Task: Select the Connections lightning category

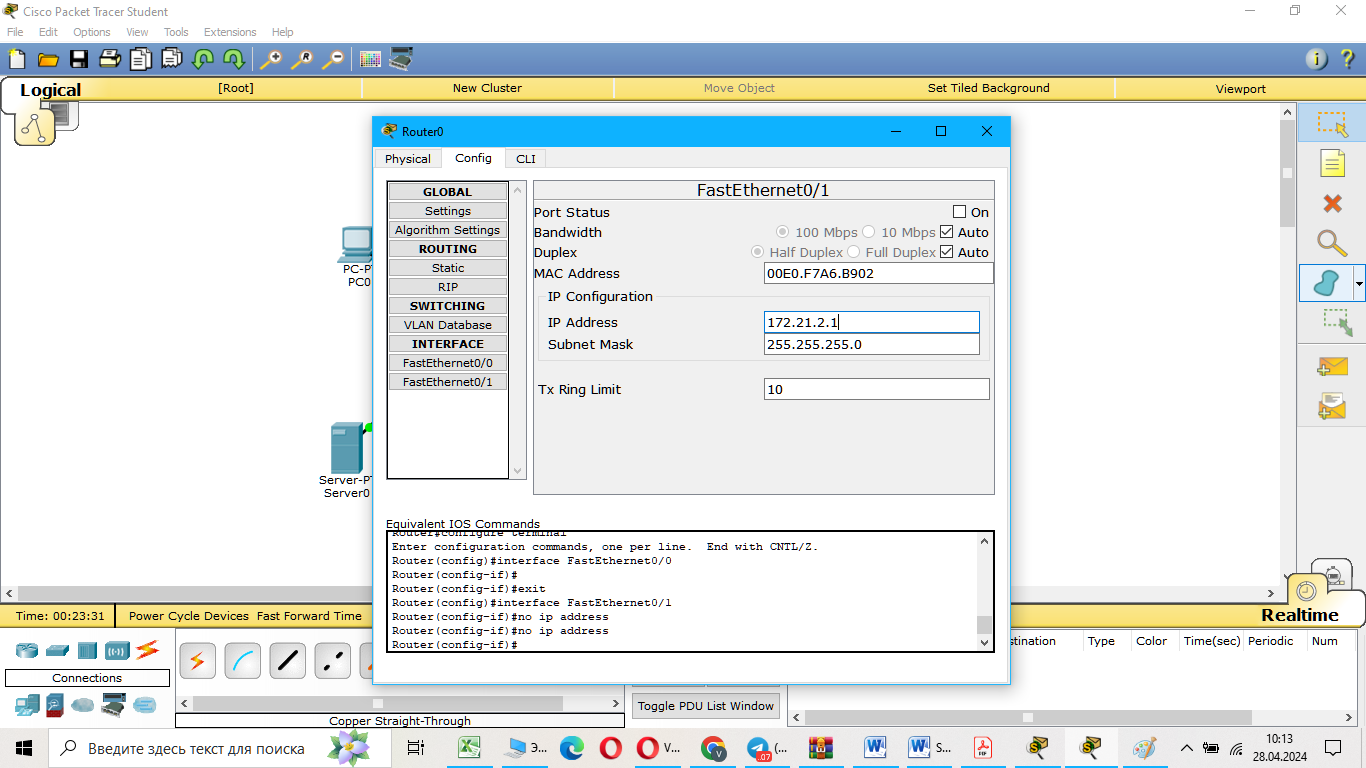Action: [148, 650]
